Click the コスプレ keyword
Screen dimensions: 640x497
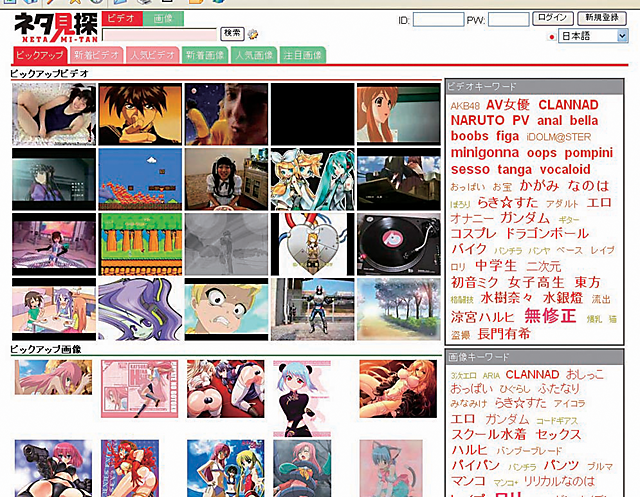[x=473, y=234]
